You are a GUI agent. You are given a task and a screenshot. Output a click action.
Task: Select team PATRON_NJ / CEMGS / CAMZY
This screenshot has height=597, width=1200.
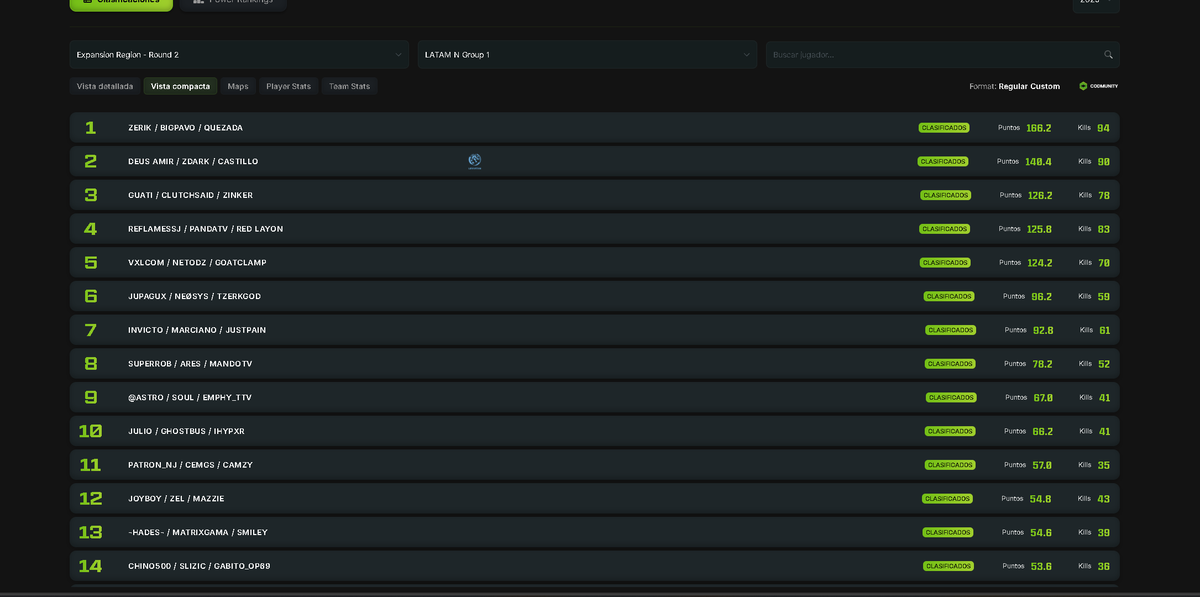click(190, 465)
